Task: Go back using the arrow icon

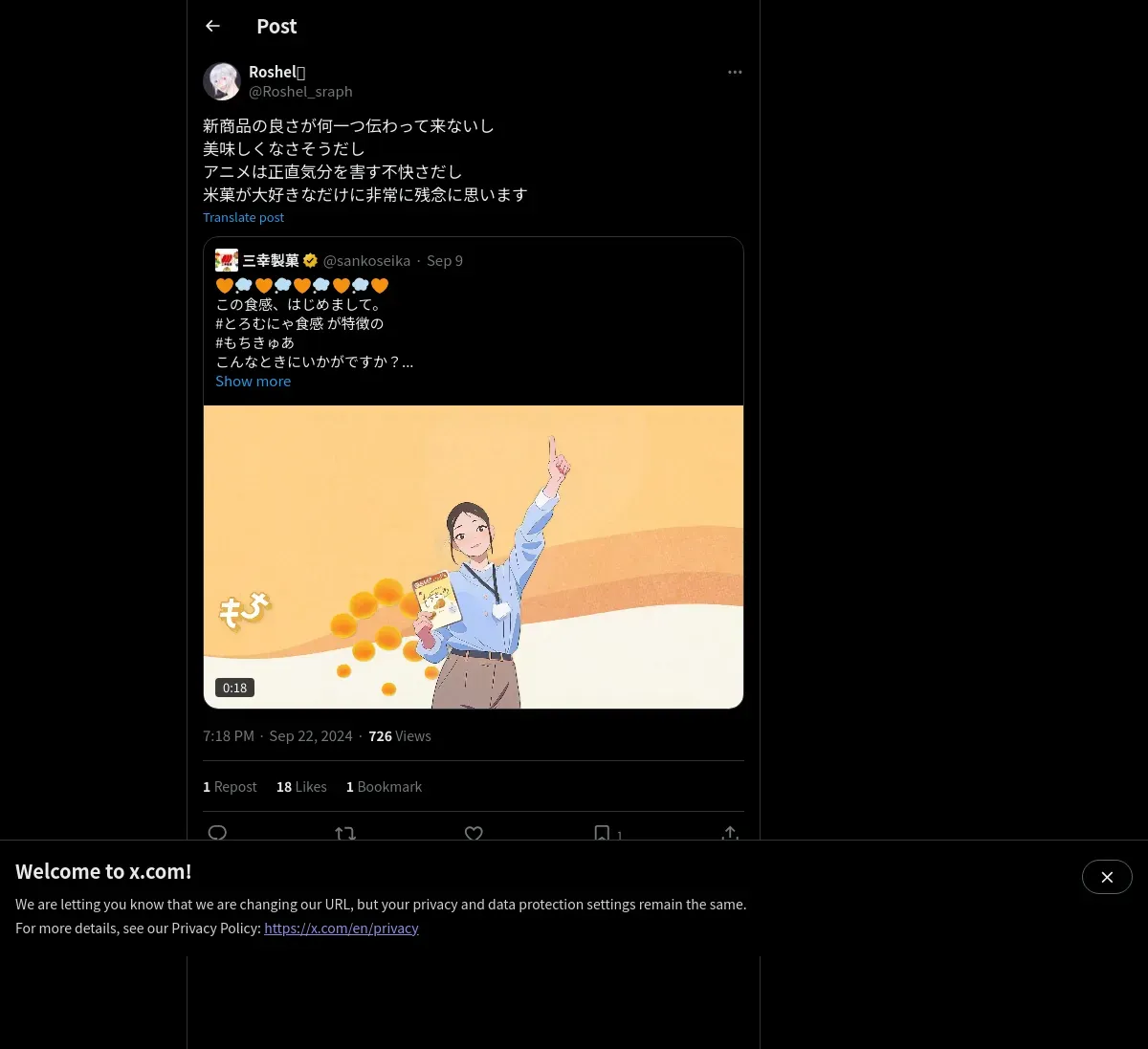Action: point(212,26)
